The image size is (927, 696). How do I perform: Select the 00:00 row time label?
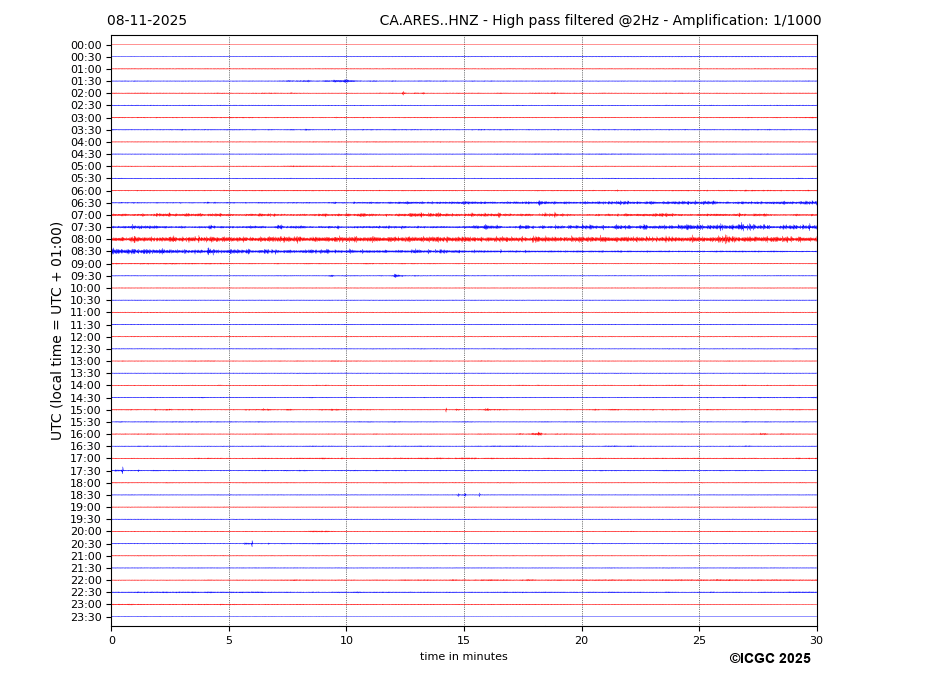click(x=85, y=45)
